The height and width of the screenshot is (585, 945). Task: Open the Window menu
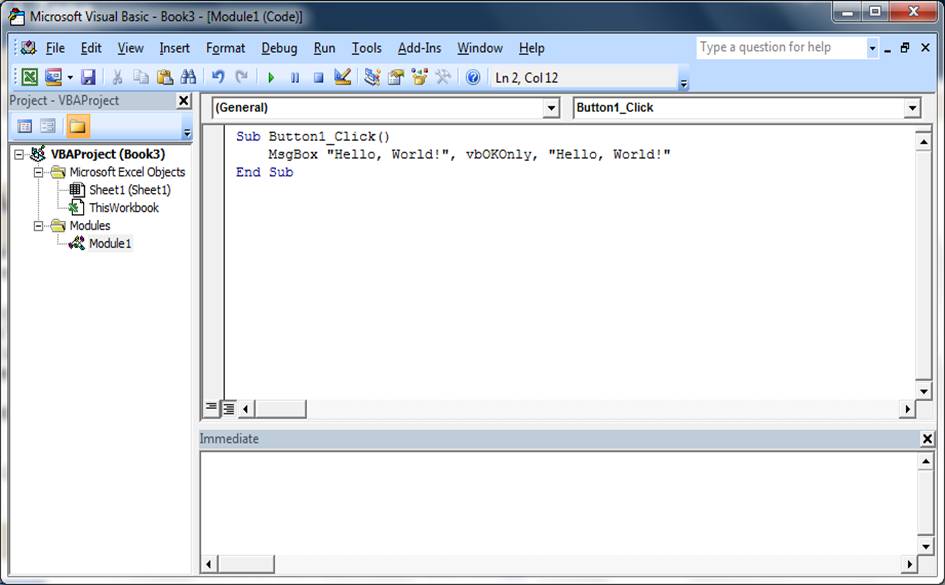click(x=480, y=48)
